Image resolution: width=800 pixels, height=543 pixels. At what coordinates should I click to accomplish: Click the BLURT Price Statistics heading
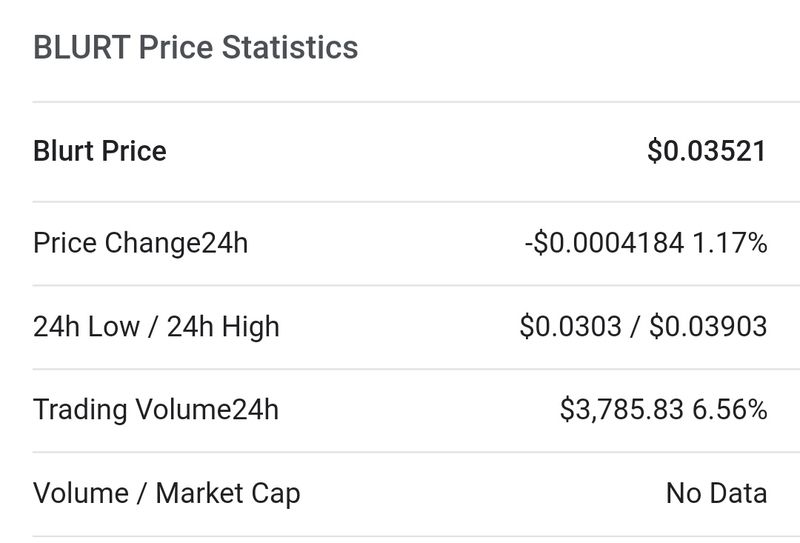click(x=195, y=47)
